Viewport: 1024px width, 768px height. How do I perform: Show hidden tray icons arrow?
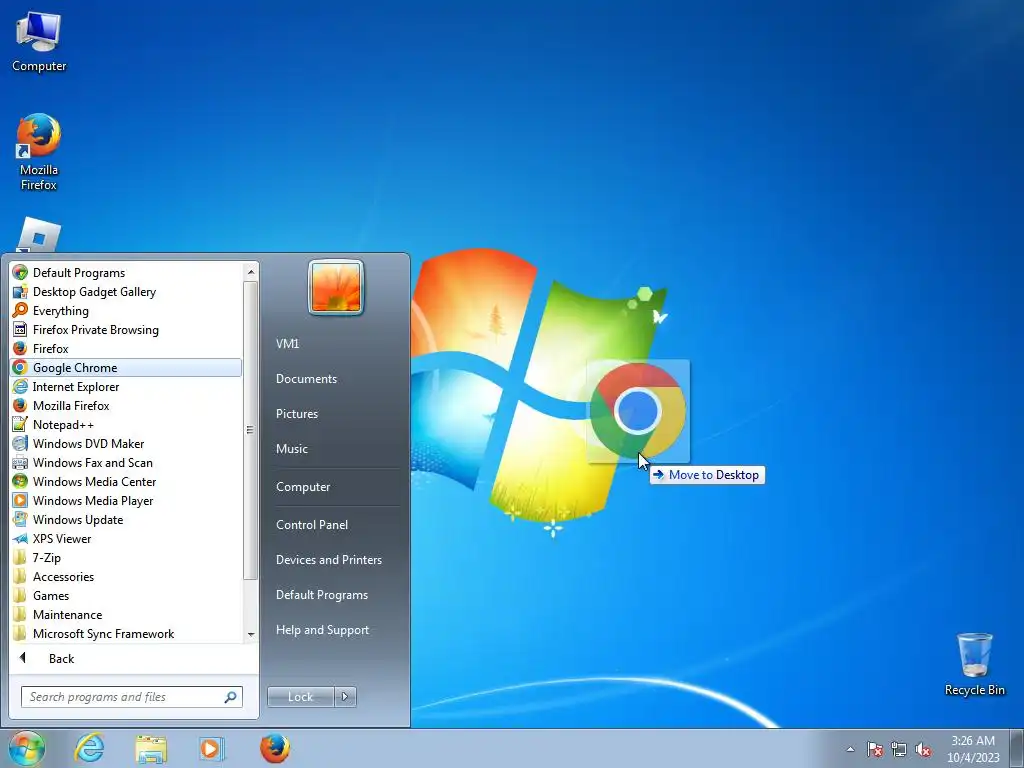(850, 749)
